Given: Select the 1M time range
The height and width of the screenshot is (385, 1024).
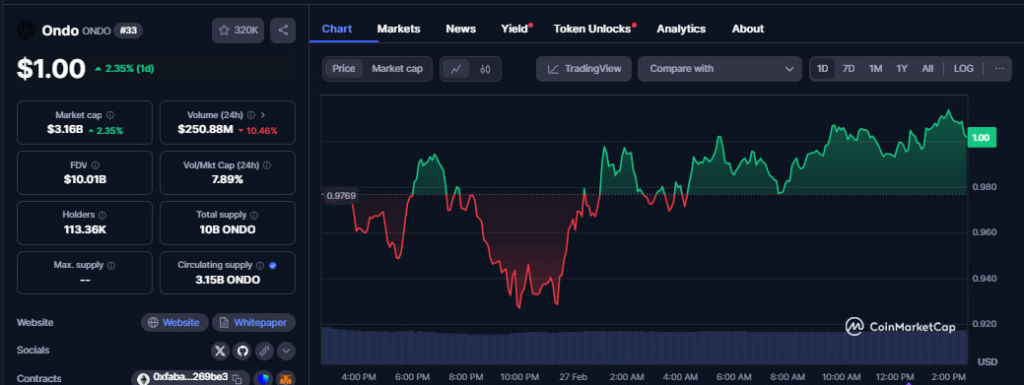Looking at the screenshot, I should click(876, 69).
